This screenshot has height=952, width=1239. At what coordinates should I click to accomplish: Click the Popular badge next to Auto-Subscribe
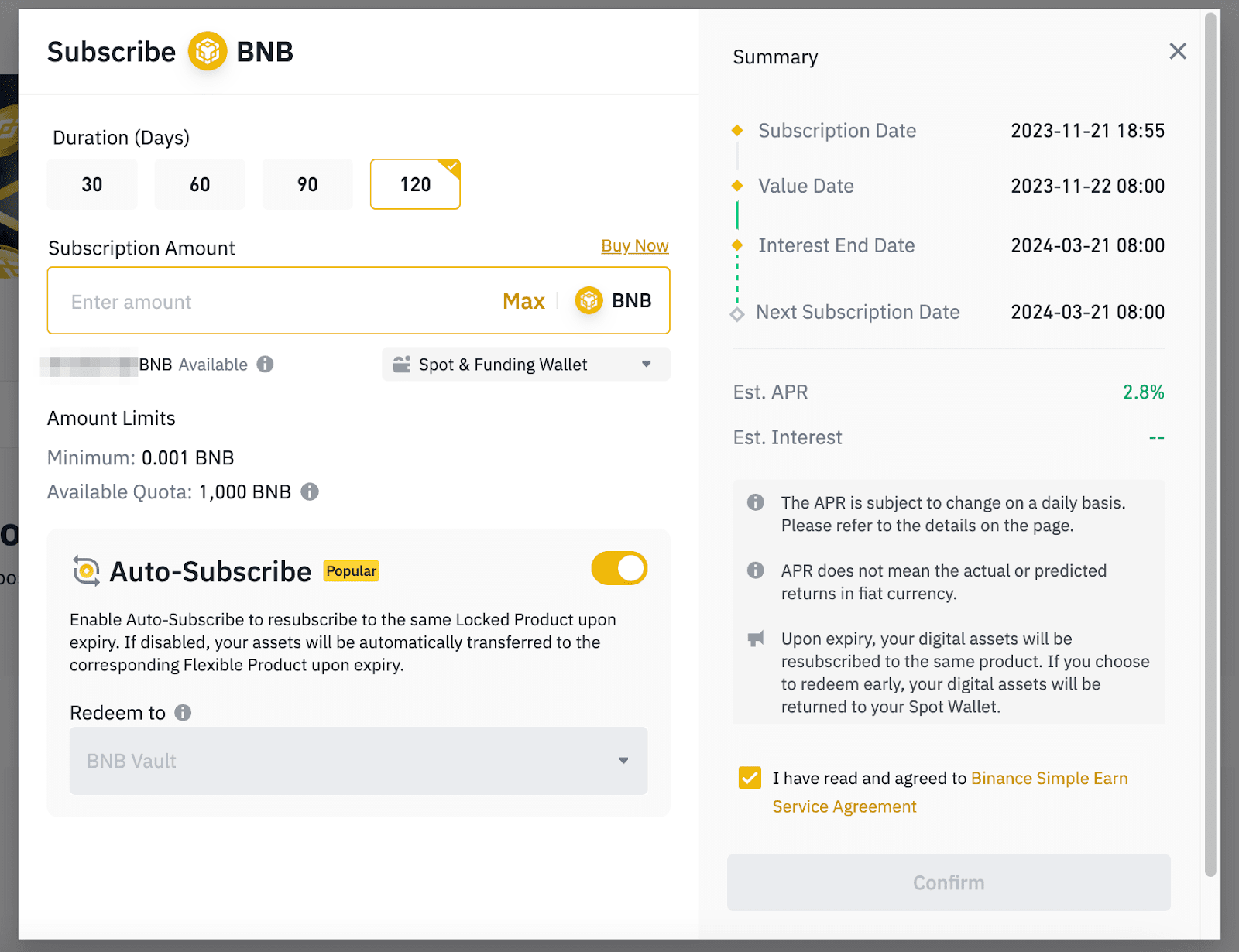(351, 571)
